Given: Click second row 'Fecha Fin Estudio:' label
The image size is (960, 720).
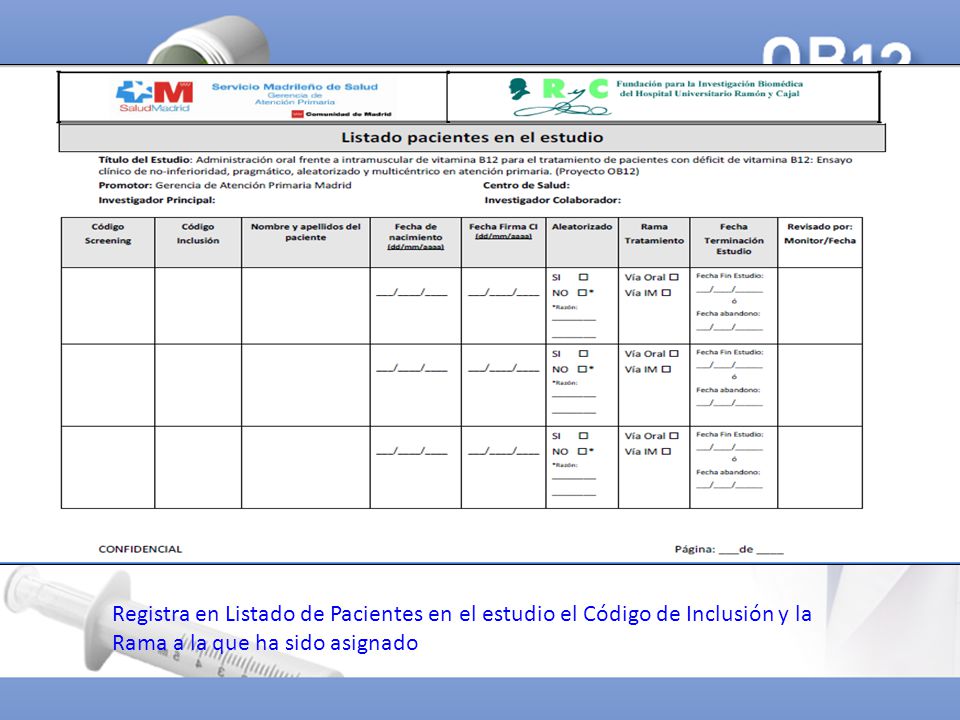Looking at the screenshot, I should coord(729,353).
